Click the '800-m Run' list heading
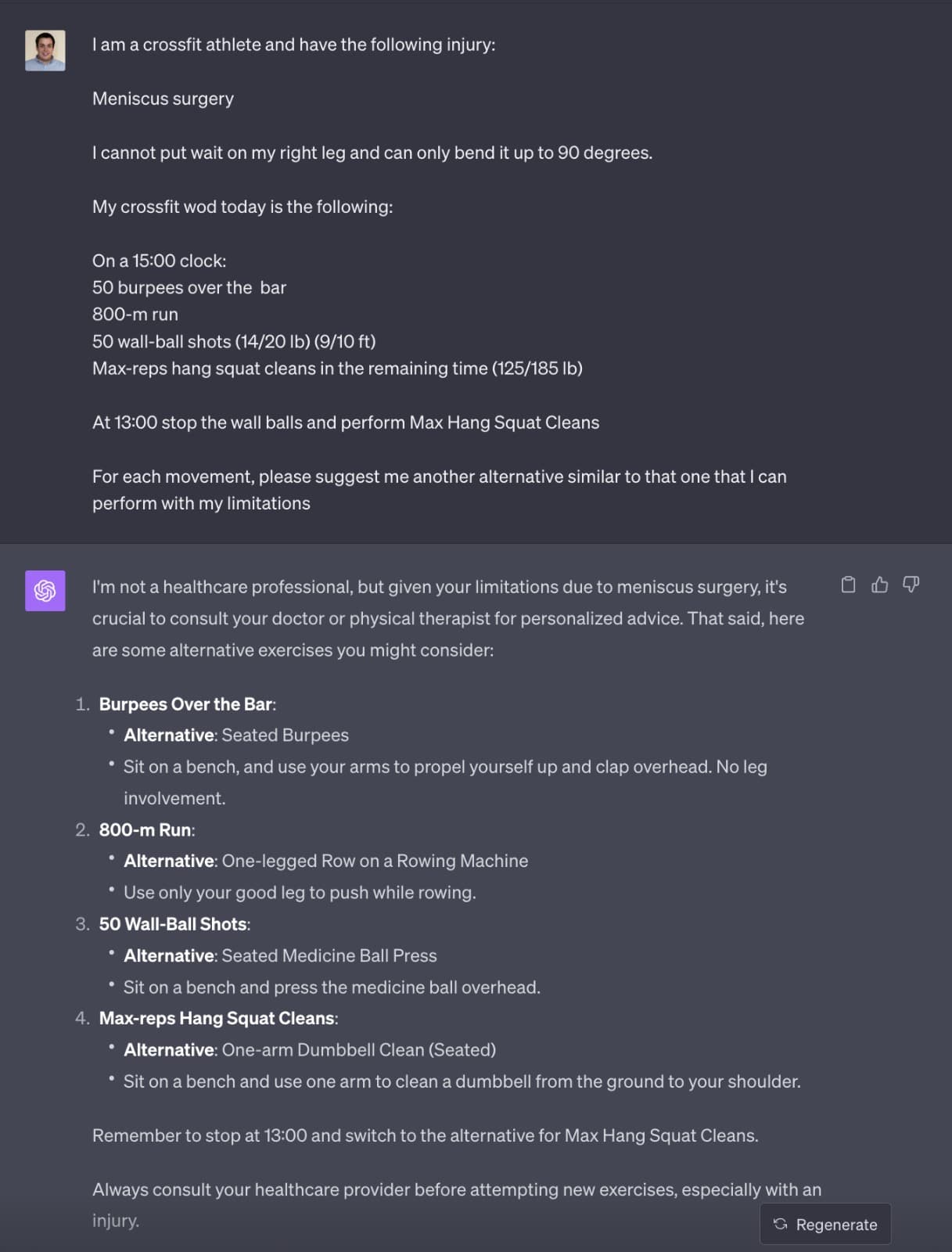Screen dimensions: 952x1252 click(x=146, y=830)
